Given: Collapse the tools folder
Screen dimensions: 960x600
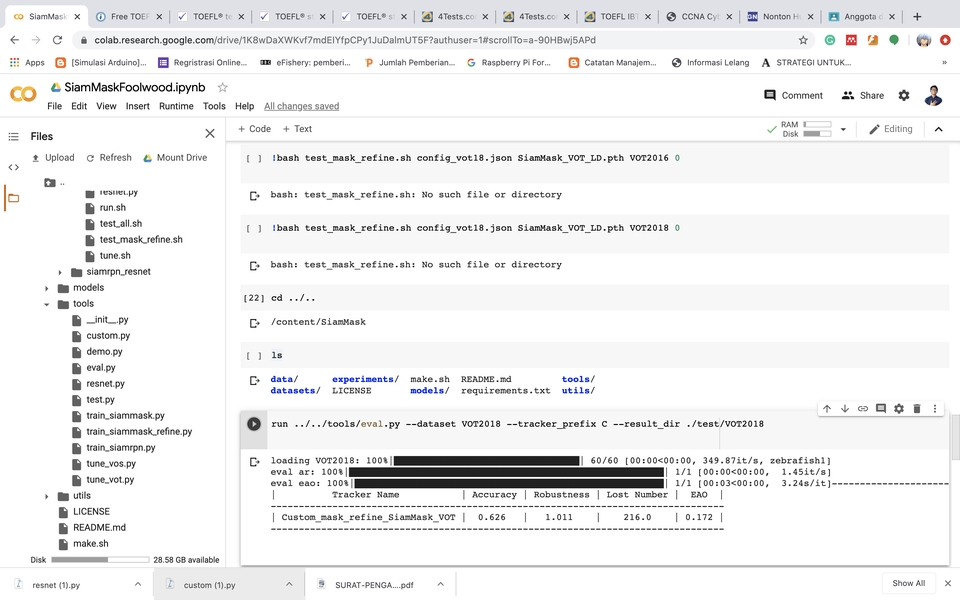Looking at the screenshot, I should pos(47,304).
